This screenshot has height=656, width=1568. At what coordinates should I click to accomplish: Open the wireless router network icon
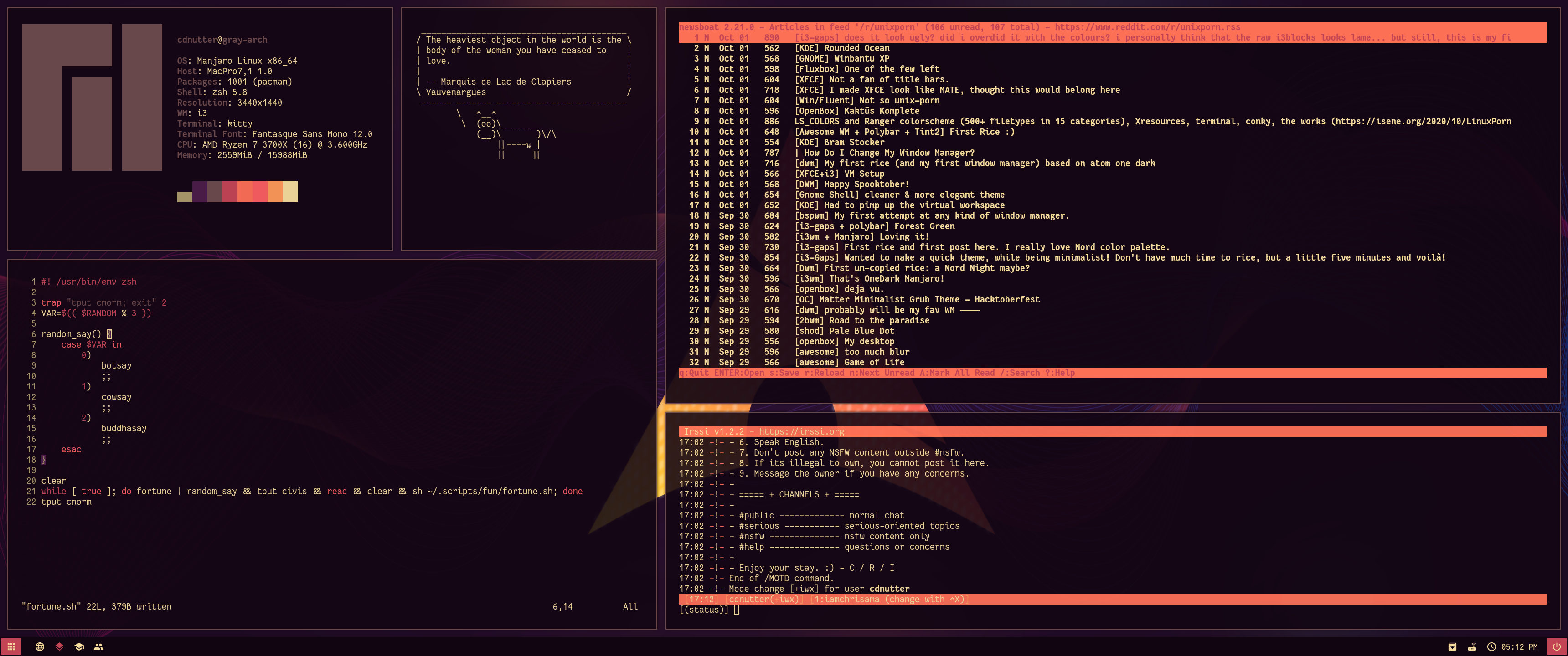coord(1472,646)
